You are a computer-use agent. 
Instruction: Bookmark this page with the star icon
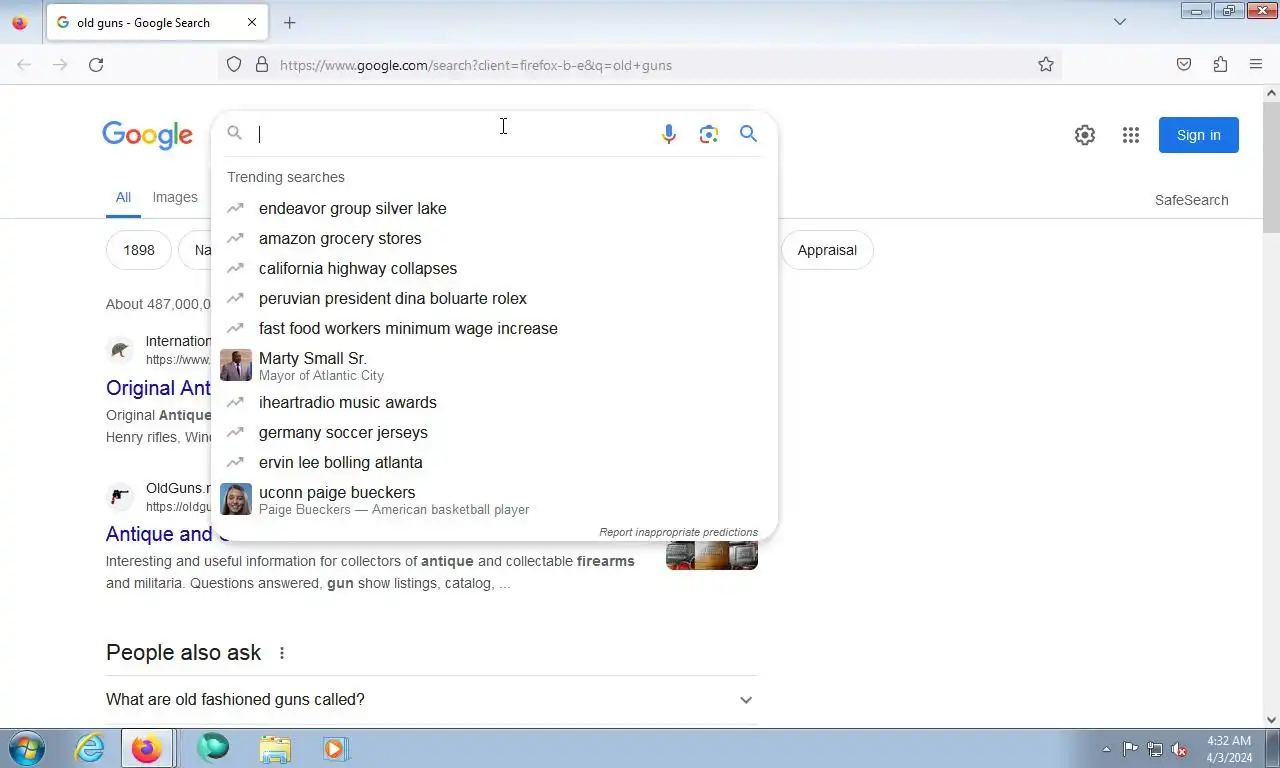tap(1046, 65)
